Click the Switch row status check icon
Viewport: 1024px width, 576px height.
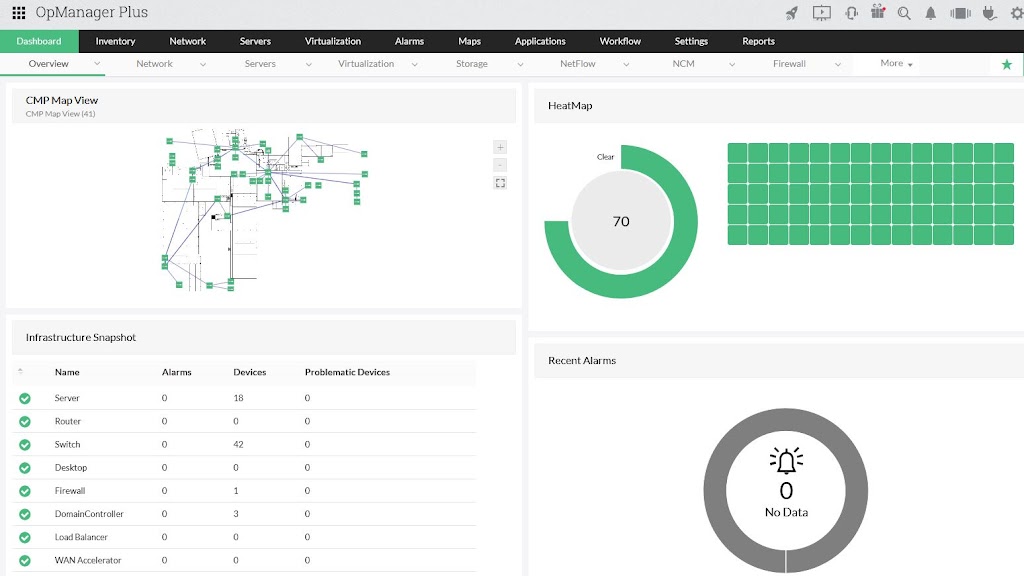(x=25, y=445)
